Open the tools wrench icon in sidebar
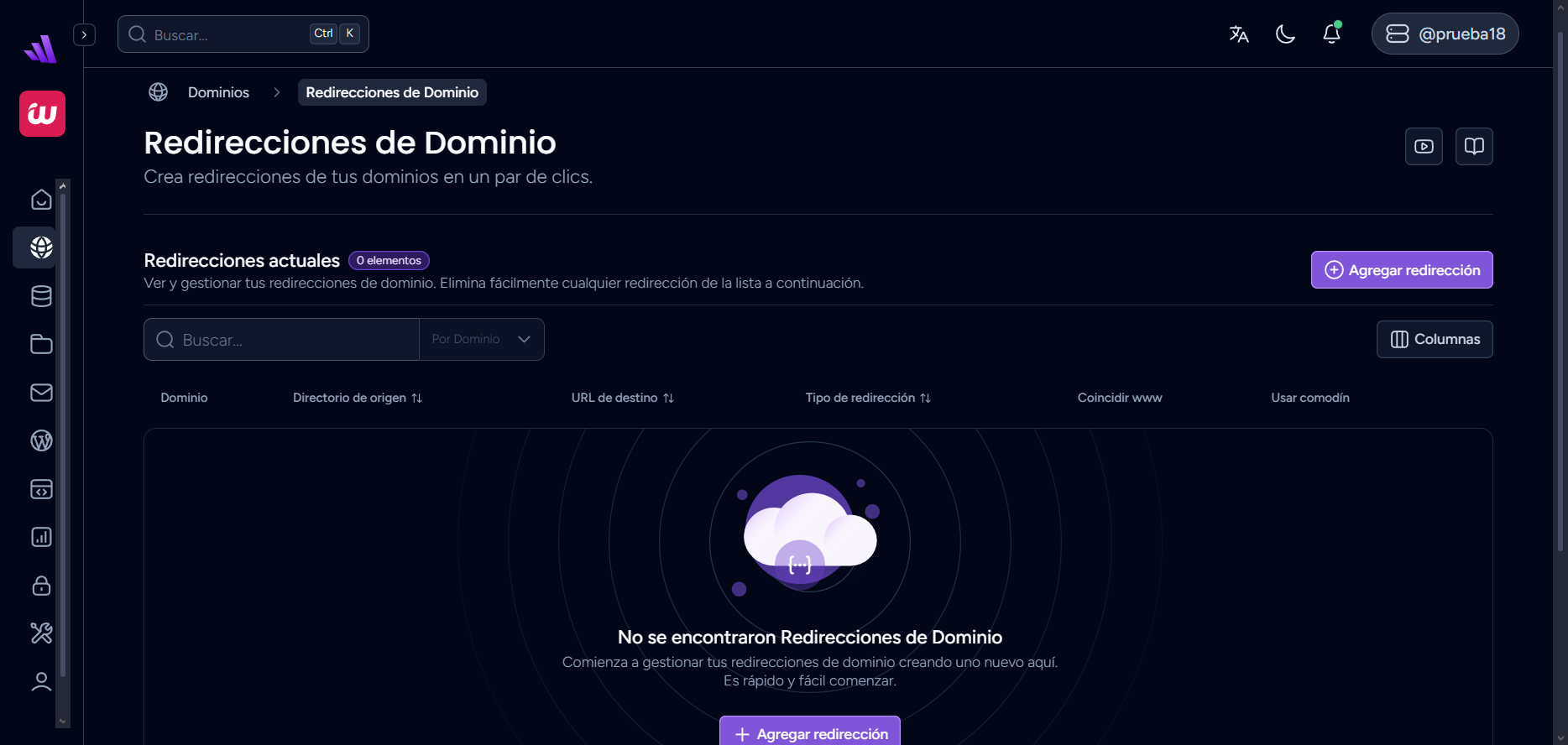 point(41,633)
